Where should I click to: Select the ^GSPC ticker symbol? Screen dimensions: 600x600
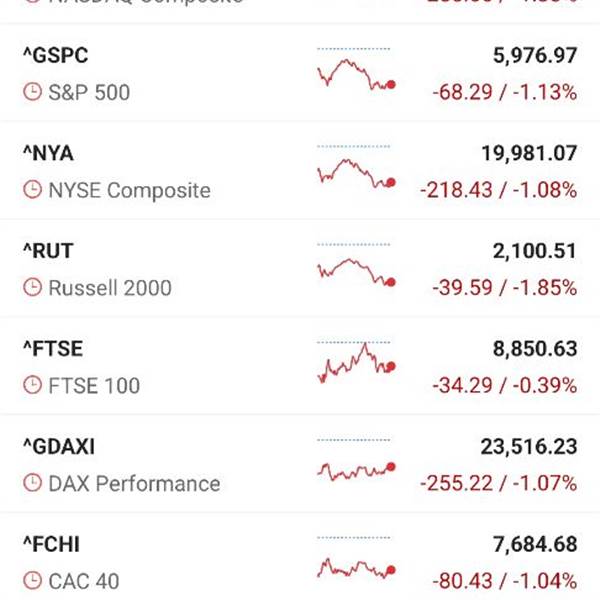(56, 56)
